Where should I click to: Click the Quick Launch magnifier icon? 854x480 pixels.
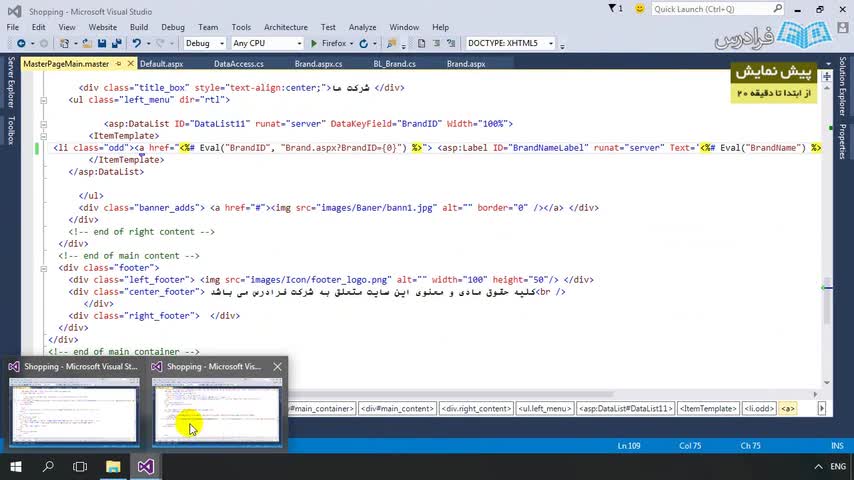click(x=777, y=9)
